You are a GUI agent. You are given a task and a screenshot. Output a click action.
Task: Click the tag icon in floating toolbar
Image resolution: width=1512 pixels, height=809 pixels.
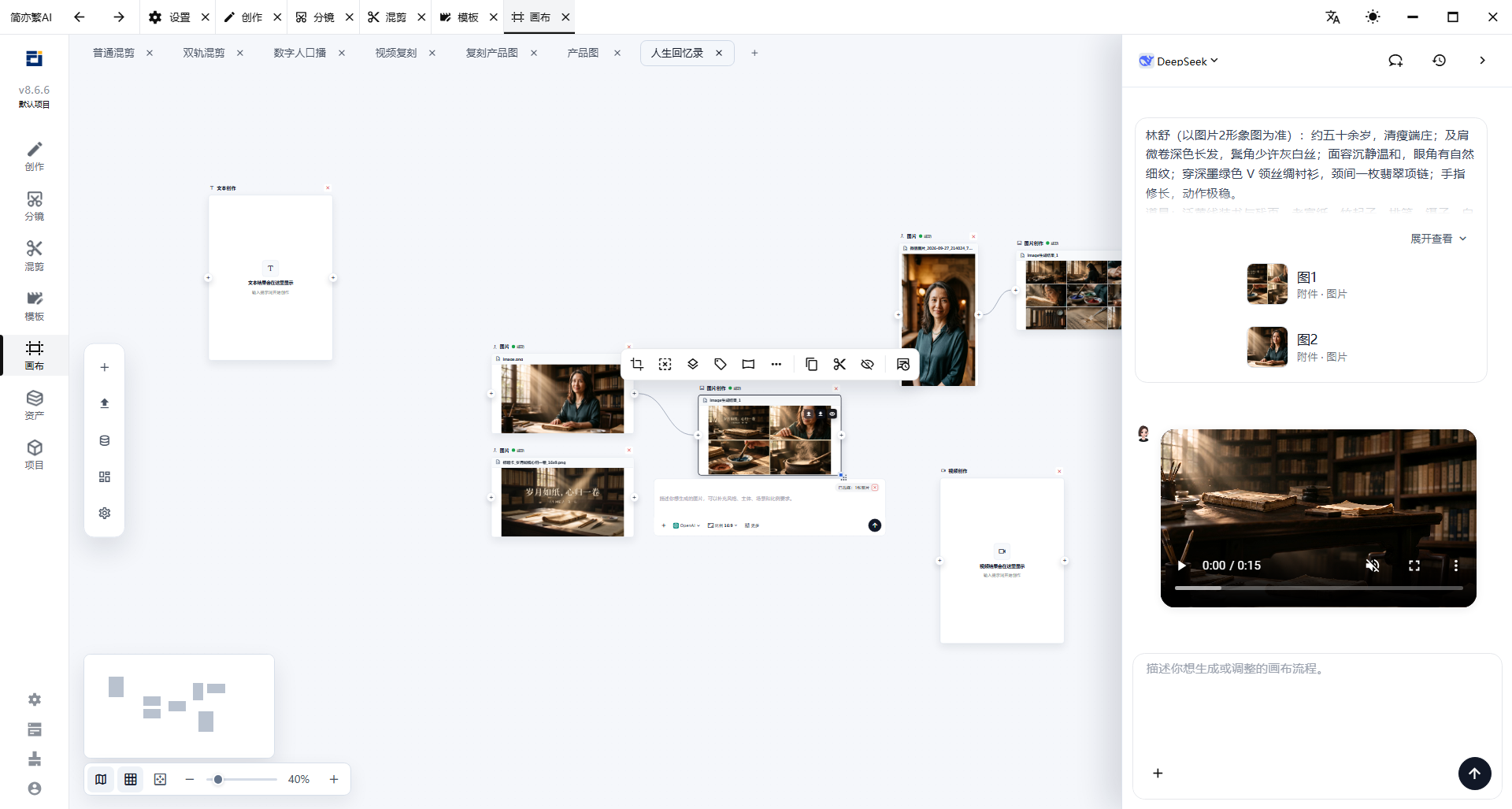[721, 364]
